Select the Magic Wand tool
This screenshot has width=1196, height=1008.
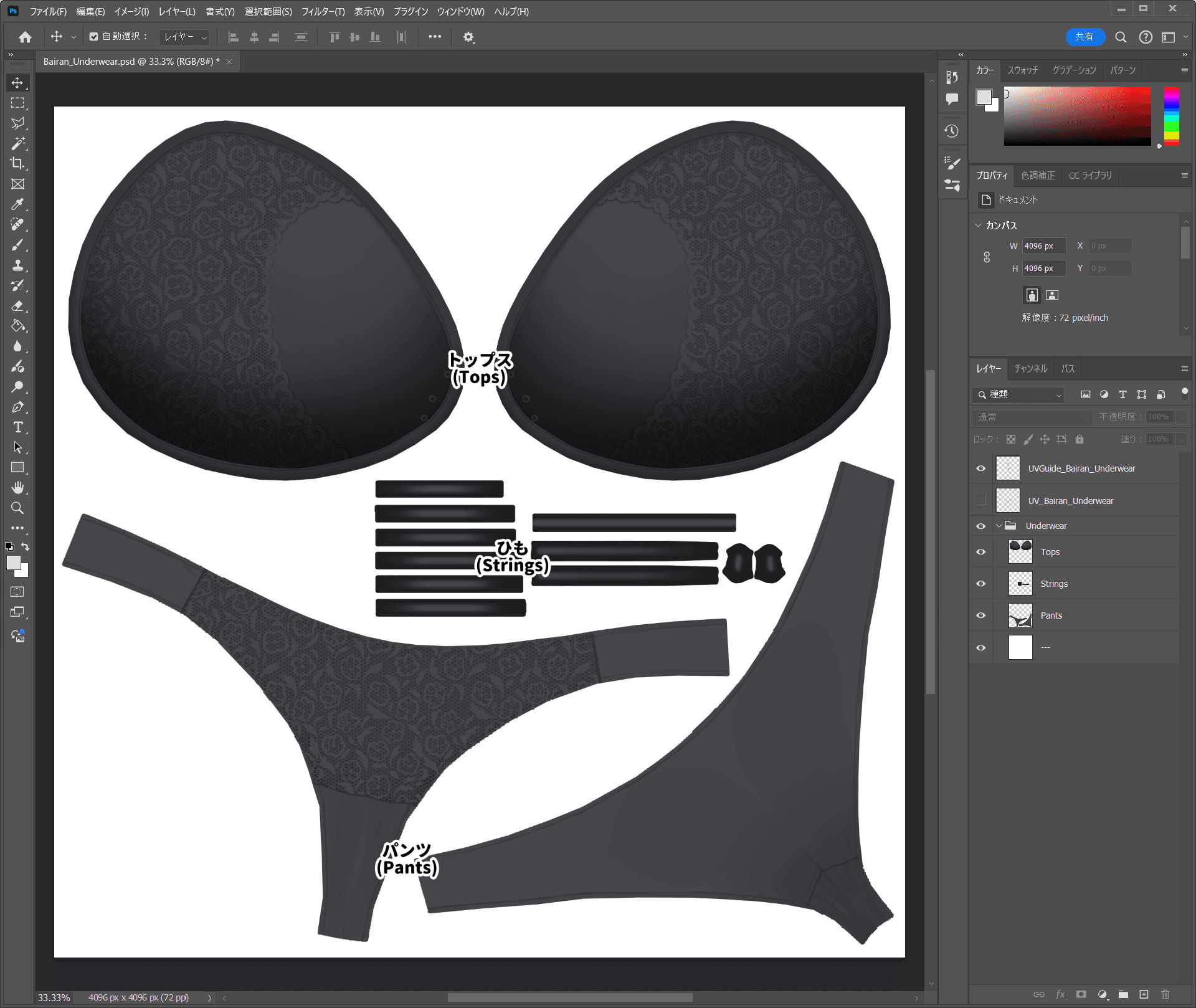pyautogui.click(x=17, y=144)
